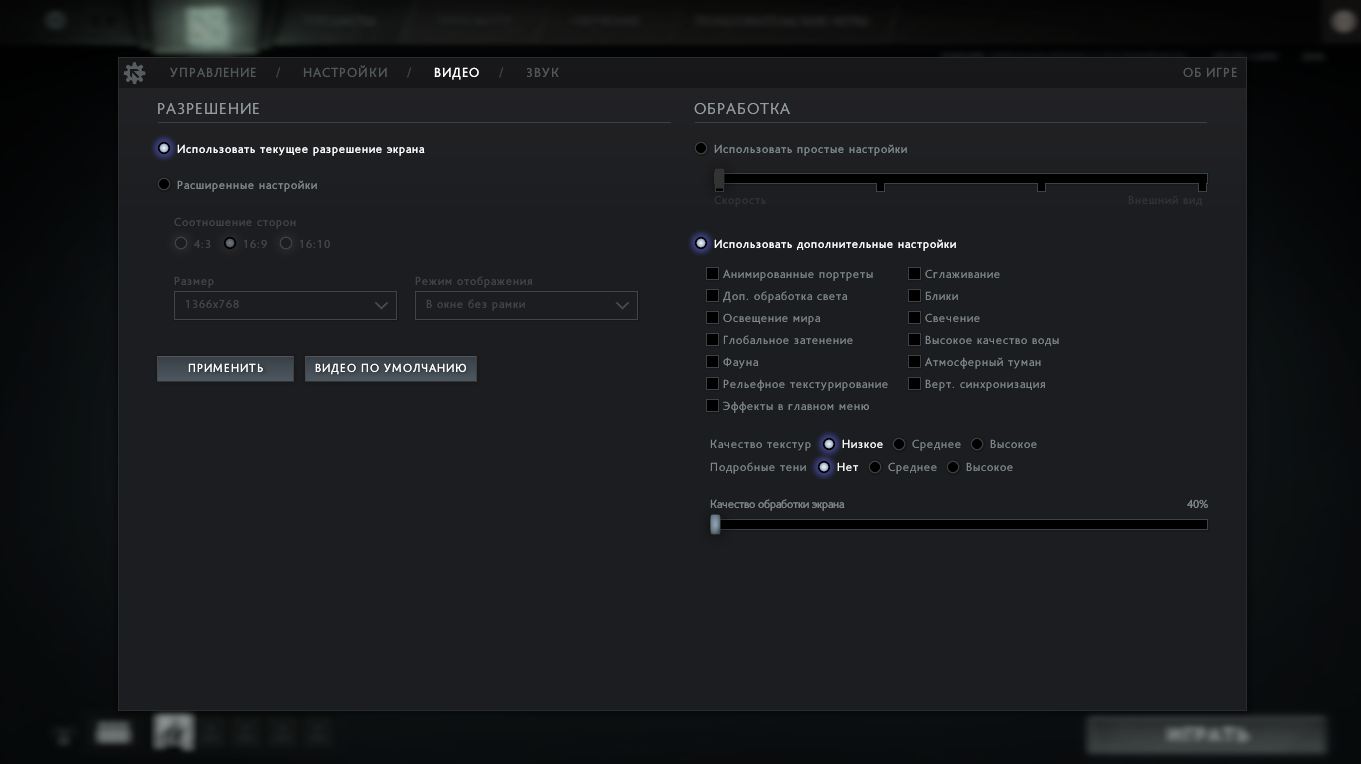
Task: Tick the 'Глобальное затенение' checkbox
Action: click(x=712, y=340)
